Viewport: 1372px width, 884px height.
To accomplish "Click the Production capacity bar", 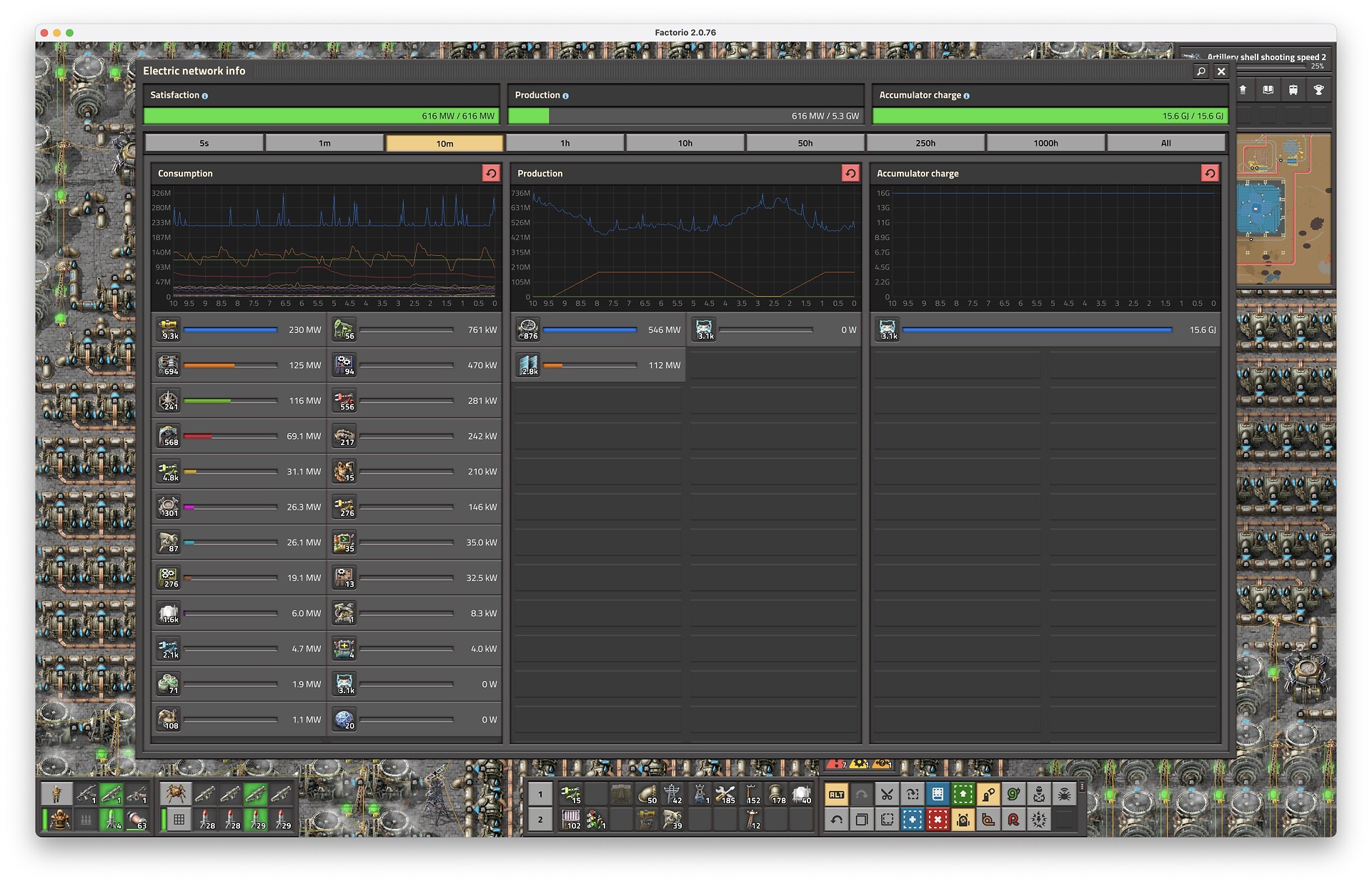I will pyautogui.click(x=685, y=116).
